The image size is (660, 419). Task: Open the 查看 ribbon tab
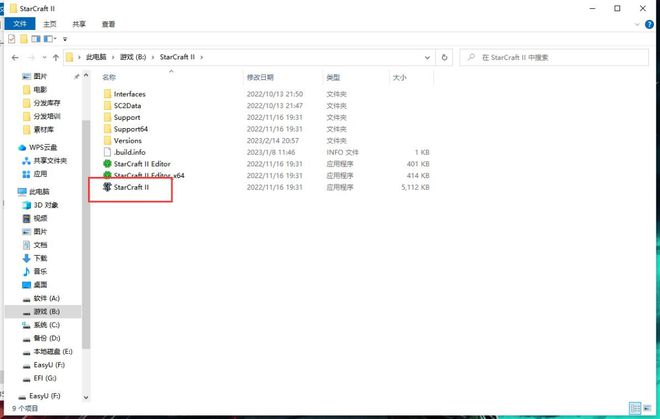pos(109,24)
